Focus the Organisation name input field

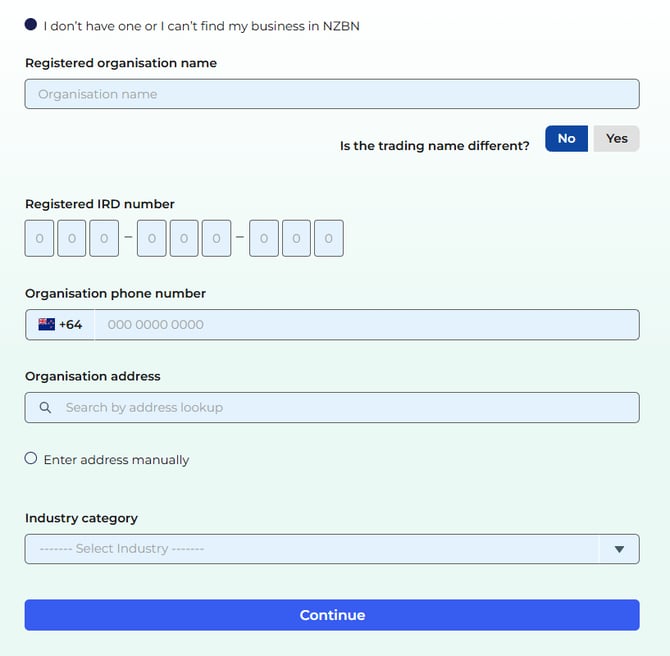click(x=331, y=94)
